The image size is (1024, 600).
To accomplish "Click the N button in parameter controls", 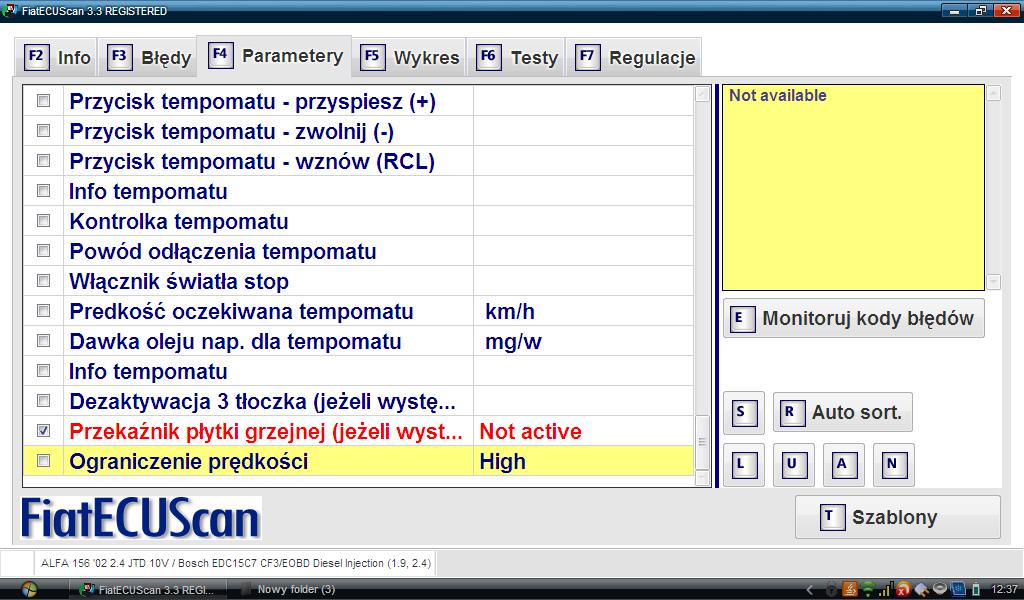I will coord(893,465).
